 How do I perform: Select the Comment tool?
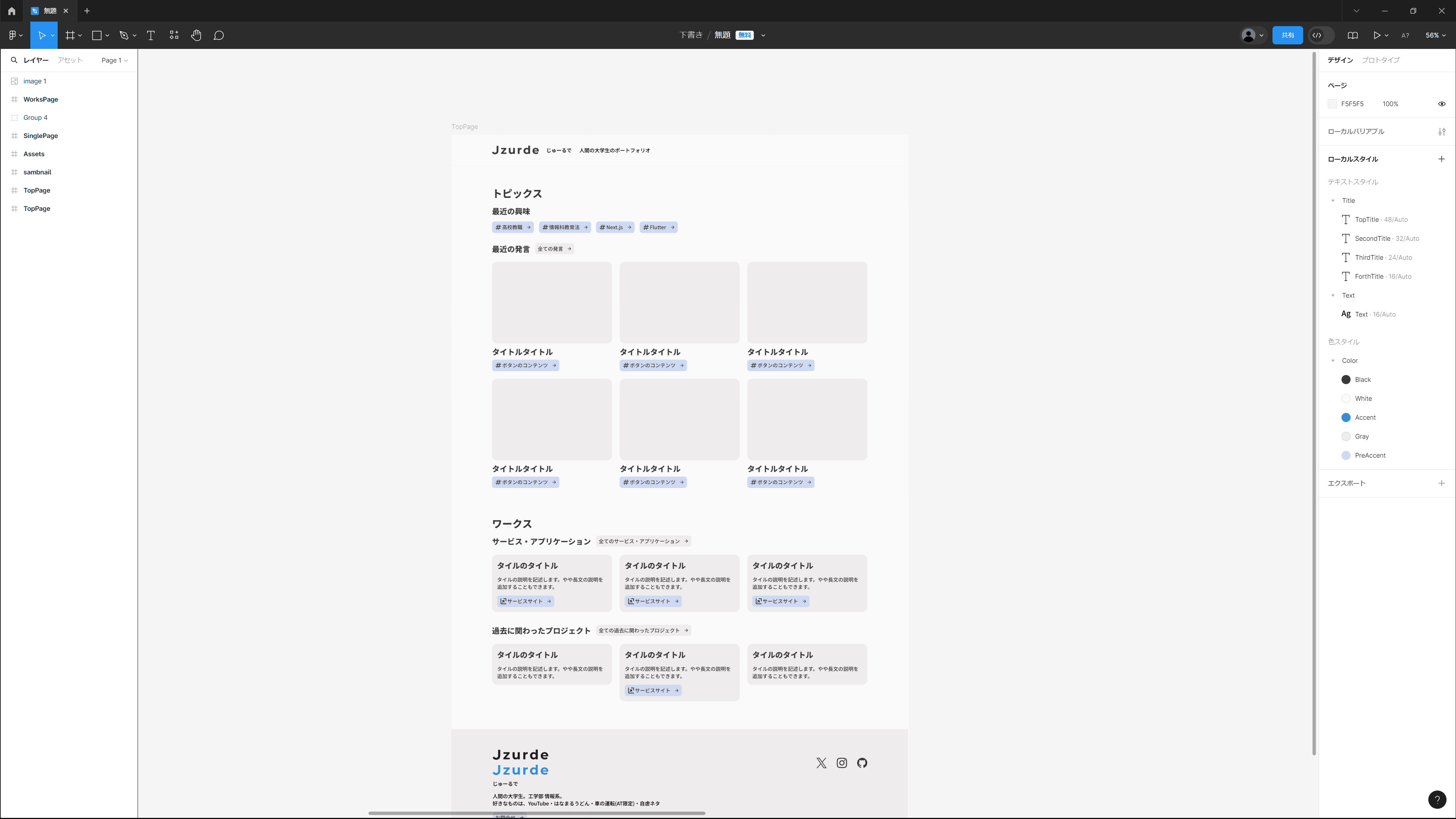[219, 35]
